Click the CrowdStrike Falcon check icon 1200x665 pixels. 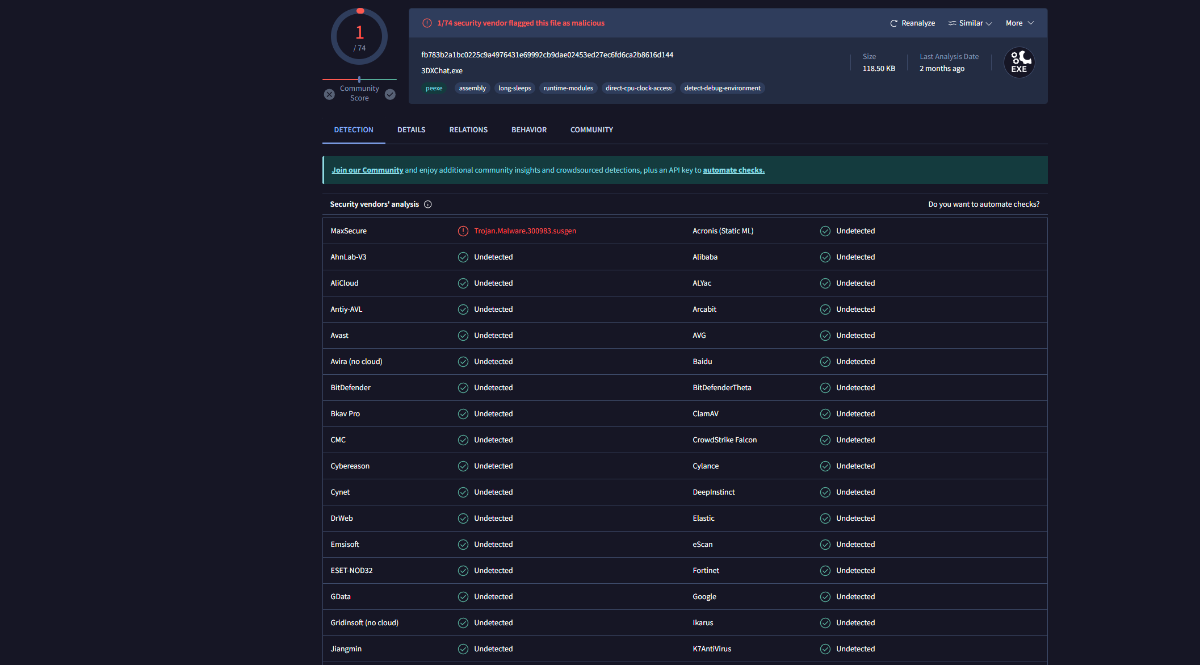click(825, 440)
